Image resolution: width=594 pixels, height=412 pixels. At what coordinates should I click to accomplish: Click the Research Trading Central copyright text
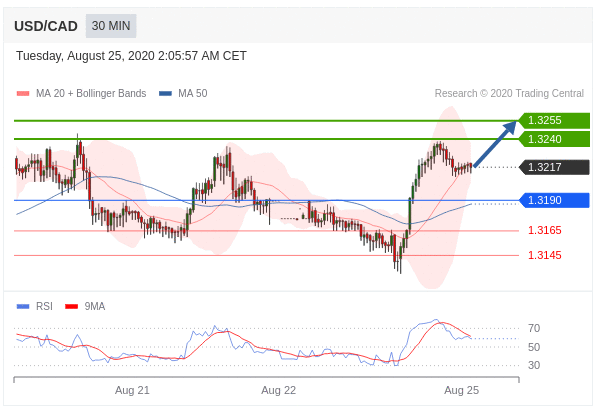[509, 94]
